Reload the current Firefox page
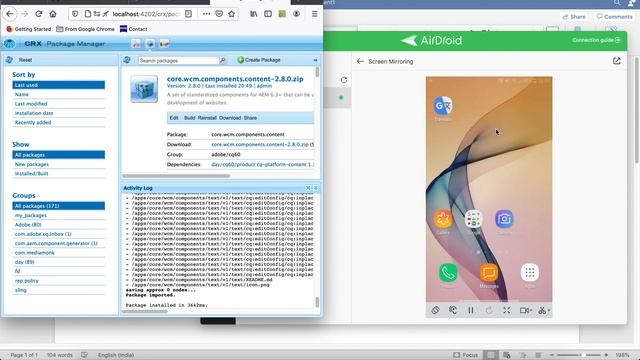 [x=39, y=14]
